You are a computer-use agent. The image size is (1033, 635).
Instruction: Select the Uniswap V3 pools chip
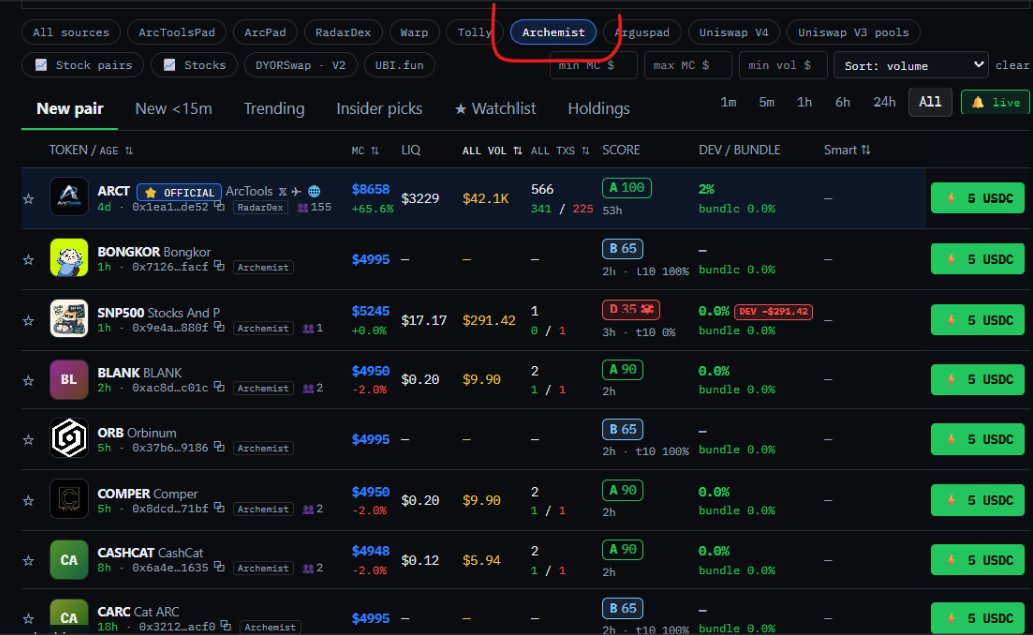click(853, 32)
